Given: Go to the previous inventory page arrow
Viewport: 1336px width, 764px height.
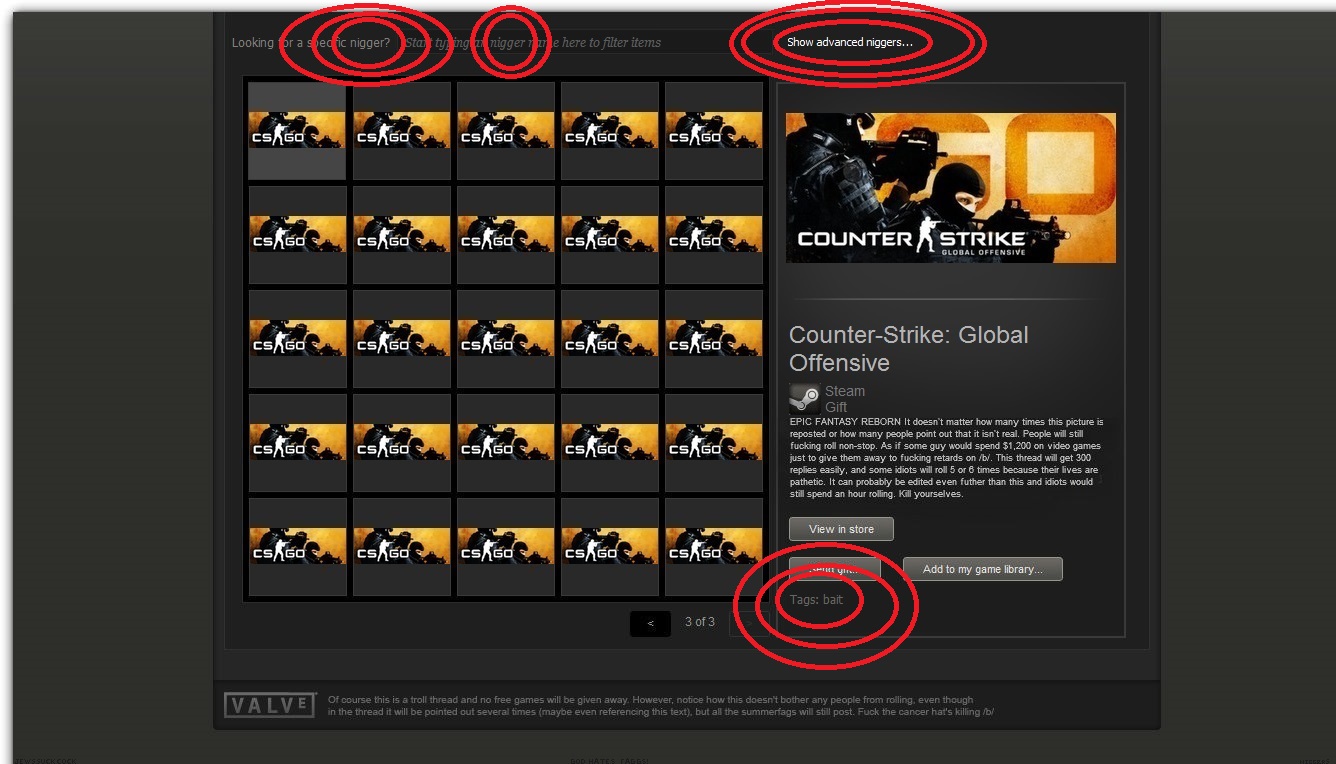Looking at the screenshot, I should (x=650, y=623).
